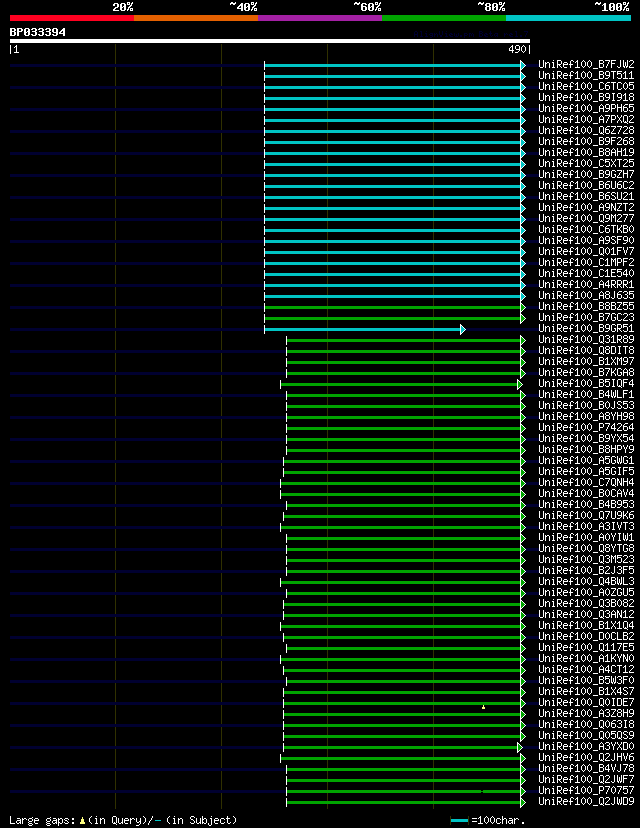The width and height of the screenshot is (640, 828).
Task: Select the UniRef100_Q9M277 label
Action: (x=586, y=219)
